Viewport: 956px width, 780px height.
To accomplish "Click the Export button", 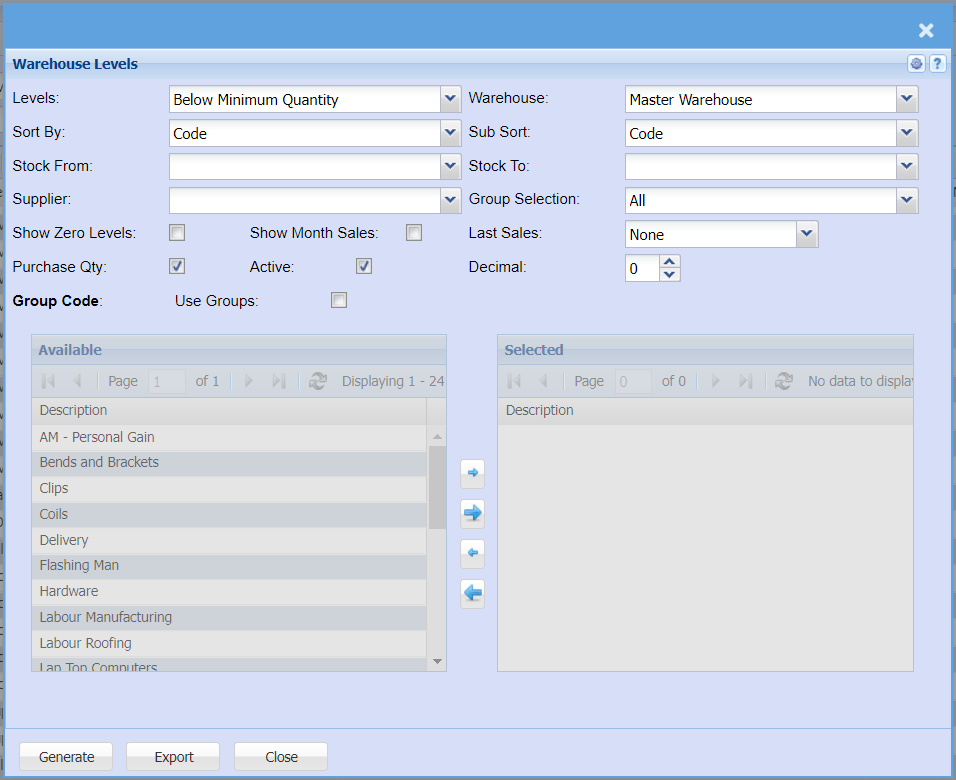I will point(173,757).
